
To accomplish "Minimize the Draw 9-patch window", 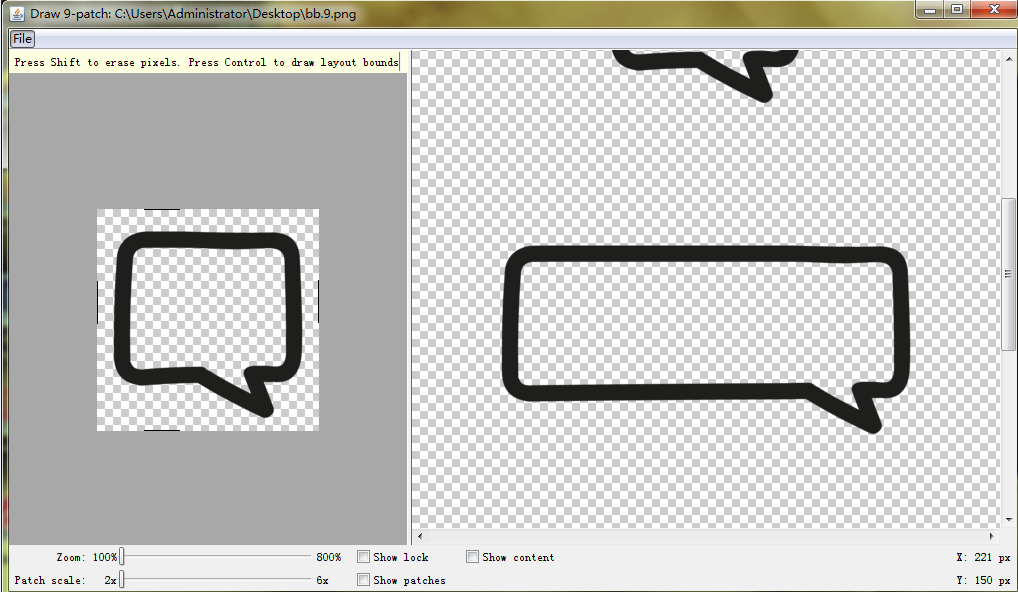I will (x=930, y=10).
